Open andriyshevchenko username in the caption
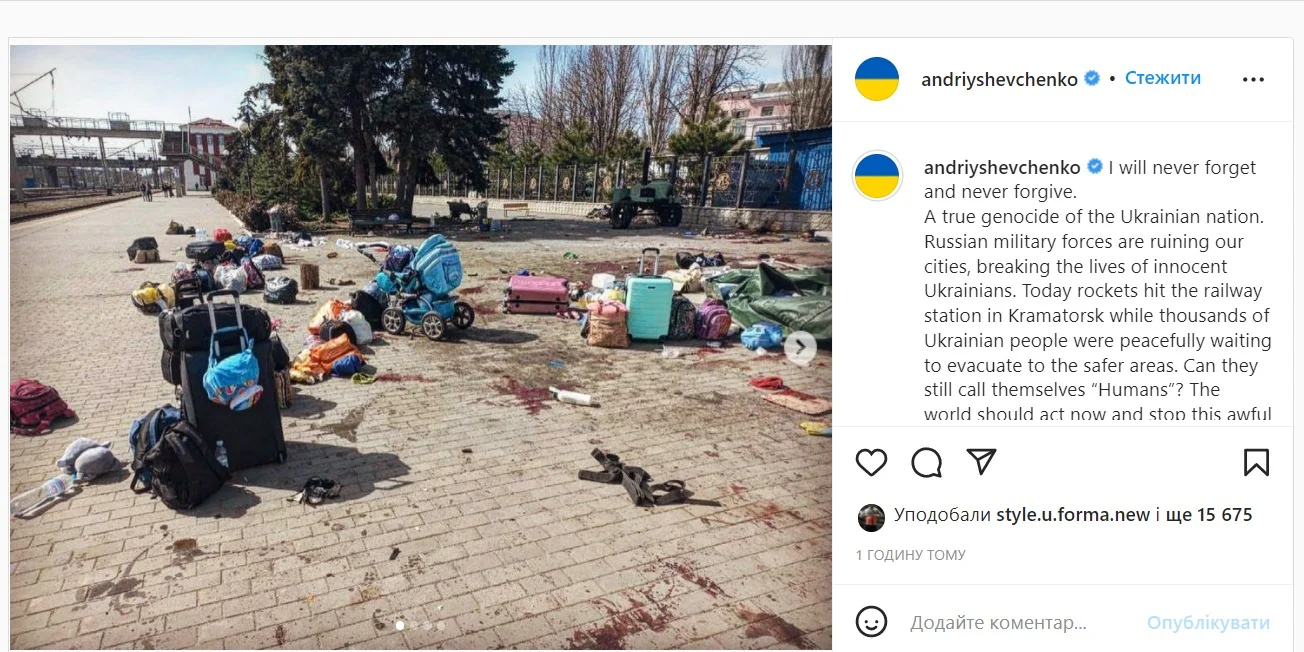 pos(1002,167)
